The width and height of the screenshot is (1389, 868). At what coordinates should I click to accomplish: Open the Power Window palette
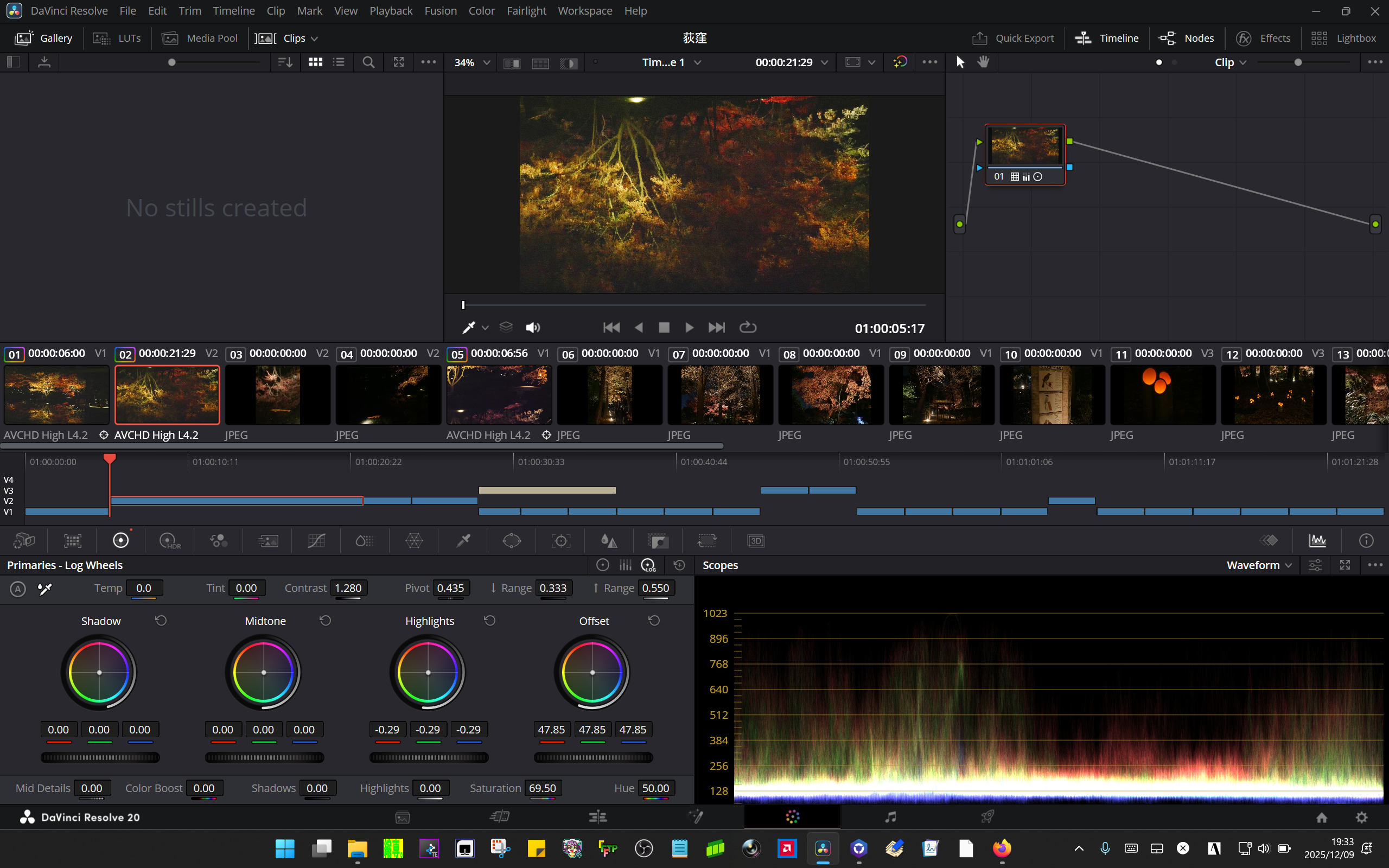512,541
